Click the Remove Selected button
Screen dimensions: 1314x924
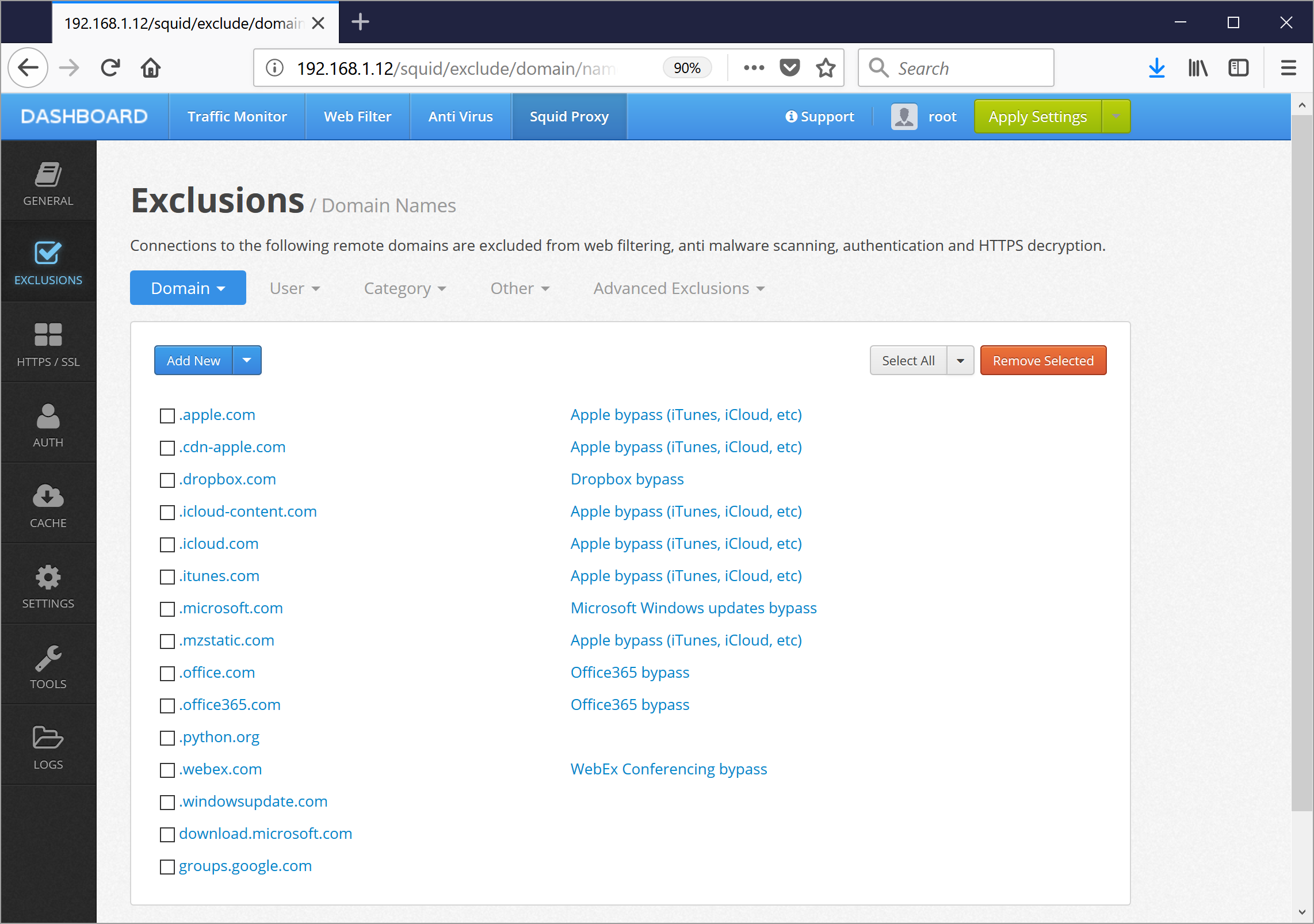[1043, 360]
